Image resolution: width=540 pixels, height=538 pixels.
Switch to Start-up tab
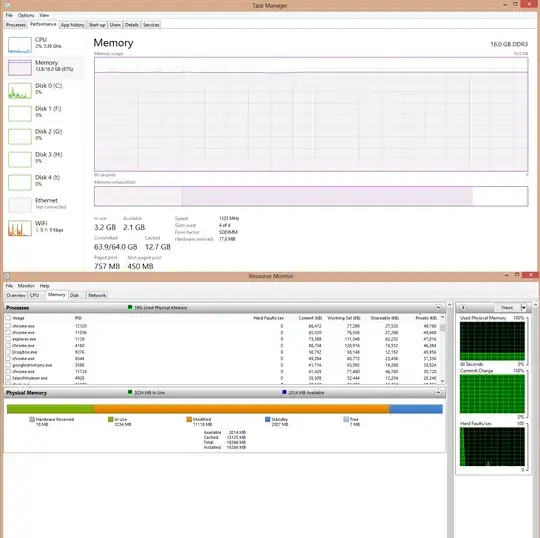97,25
